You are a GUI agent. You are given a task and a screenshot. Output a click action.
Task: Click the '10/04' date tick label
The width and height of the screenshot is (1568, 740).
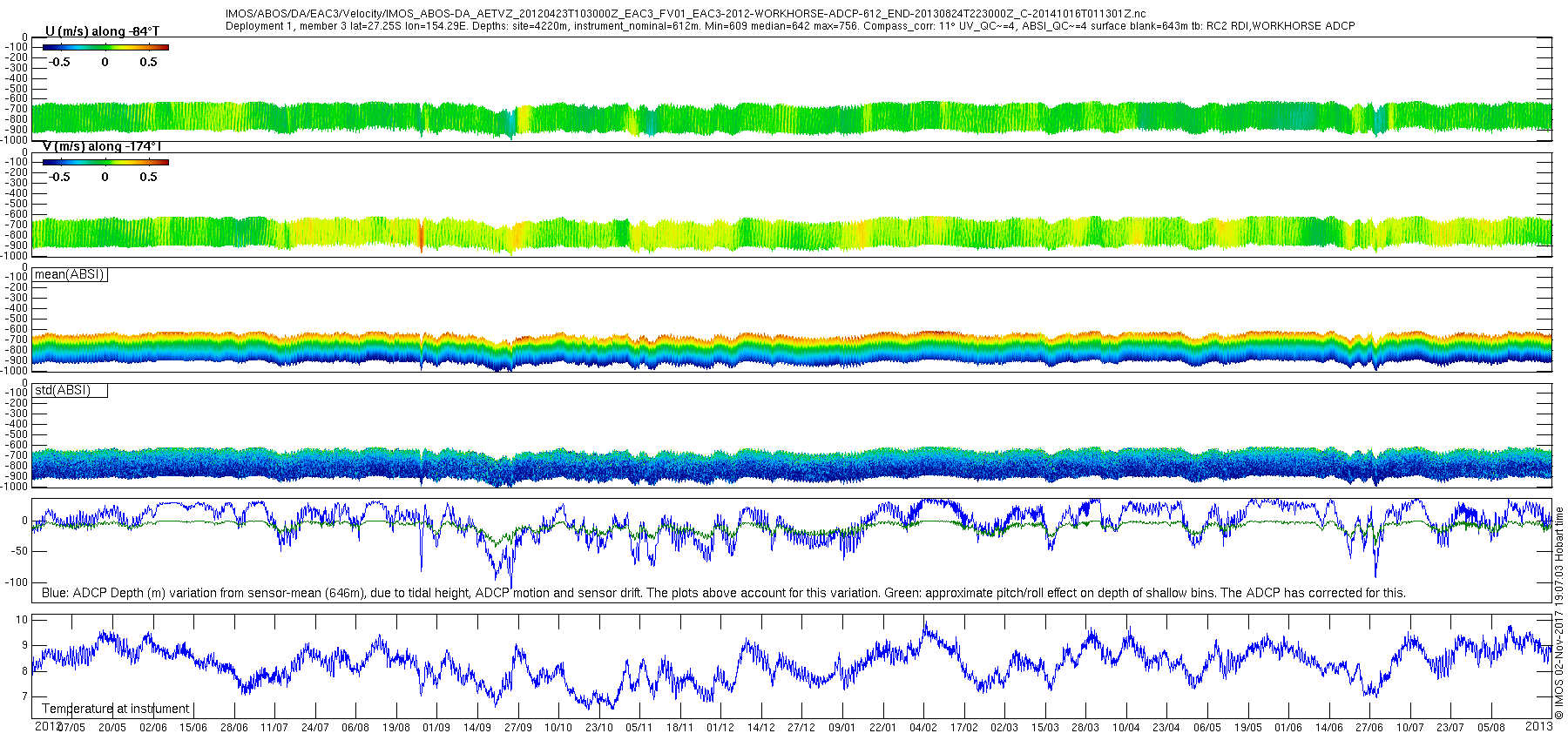point(1126,728)
